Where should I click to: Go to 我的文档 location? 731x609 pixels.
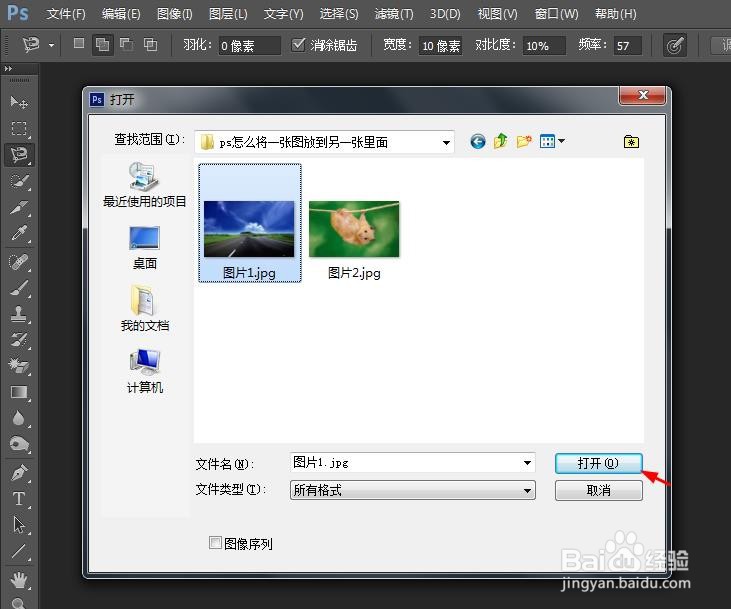(x=145, y=308)
